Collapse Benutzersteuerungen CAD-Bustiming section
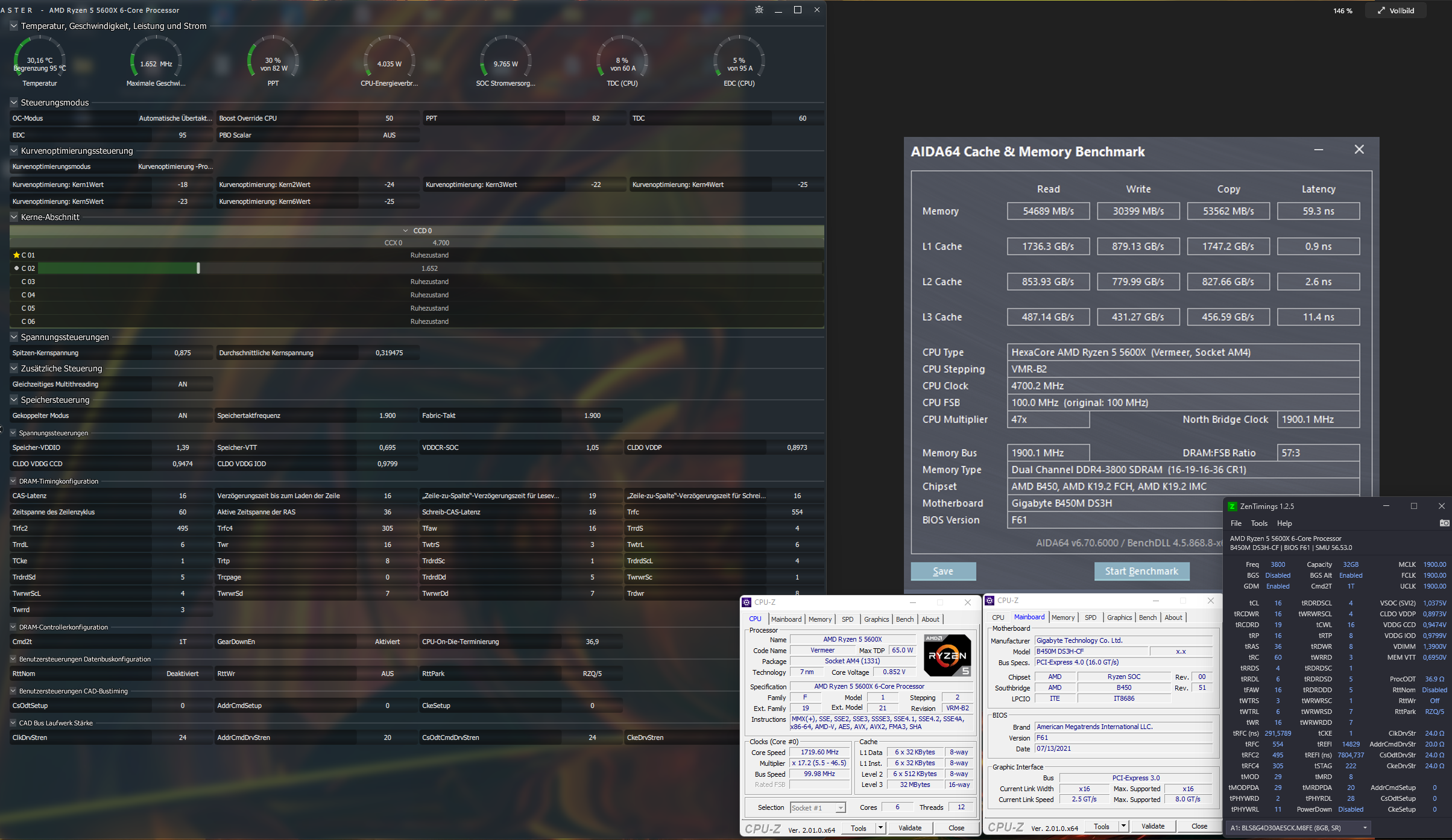 point(13,691)
